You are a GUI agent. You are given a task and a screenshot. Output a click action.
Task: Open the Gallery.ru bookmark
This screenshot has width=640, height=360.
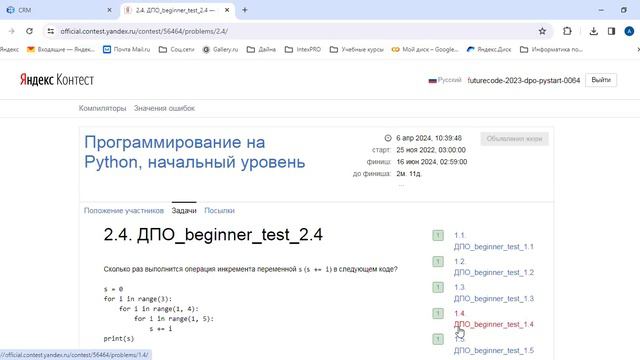point(220,49)
